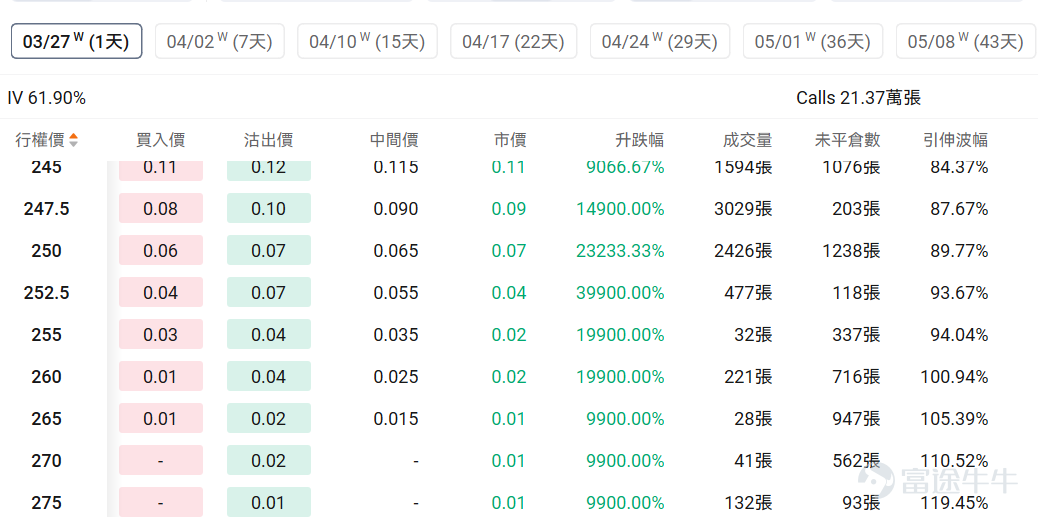Click the 沽出價 column header

click(268, 140)
